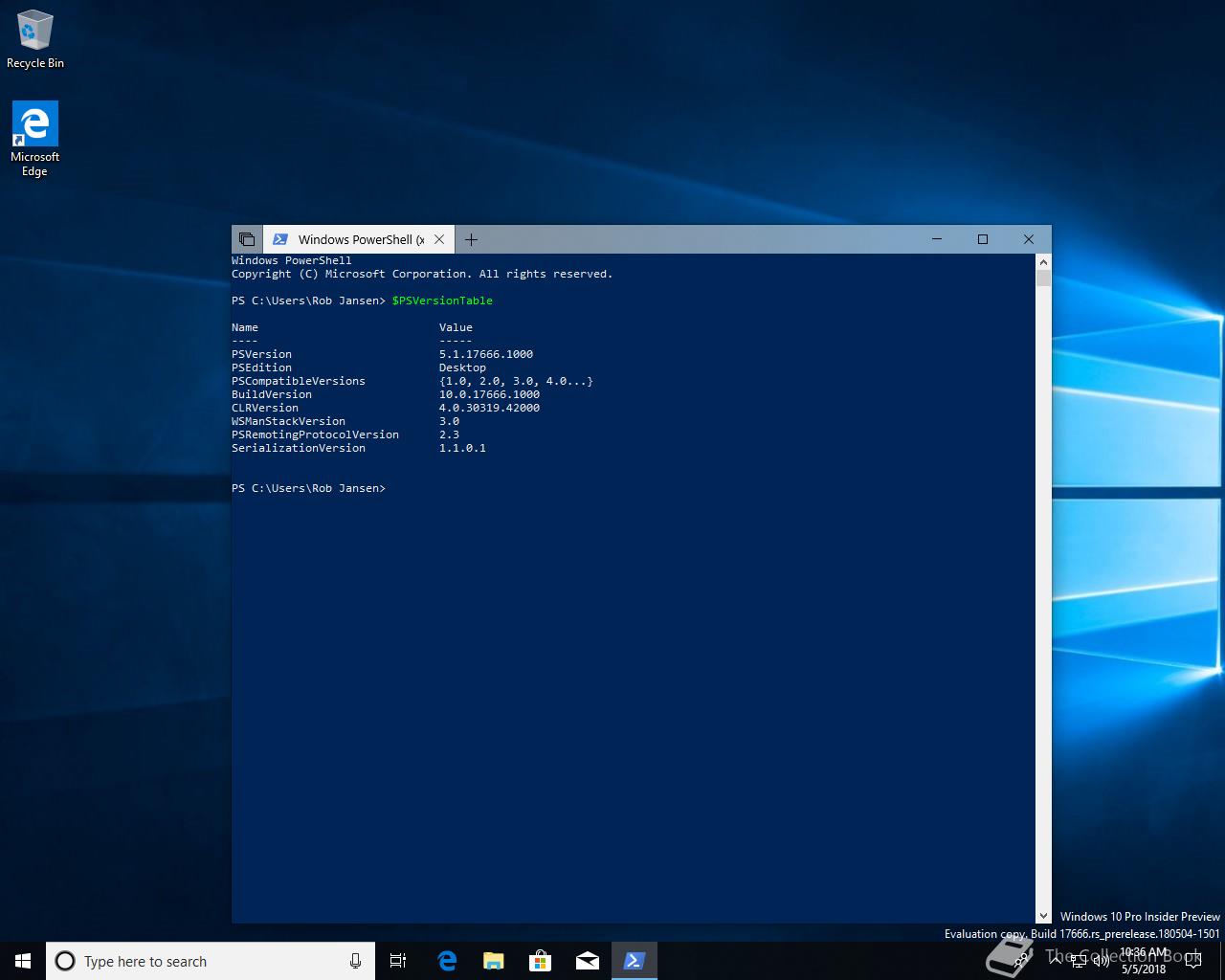This screenshot has width=1225, height=980.
Task: Click the WSManStackVersion row name
Action: (288, 421)
